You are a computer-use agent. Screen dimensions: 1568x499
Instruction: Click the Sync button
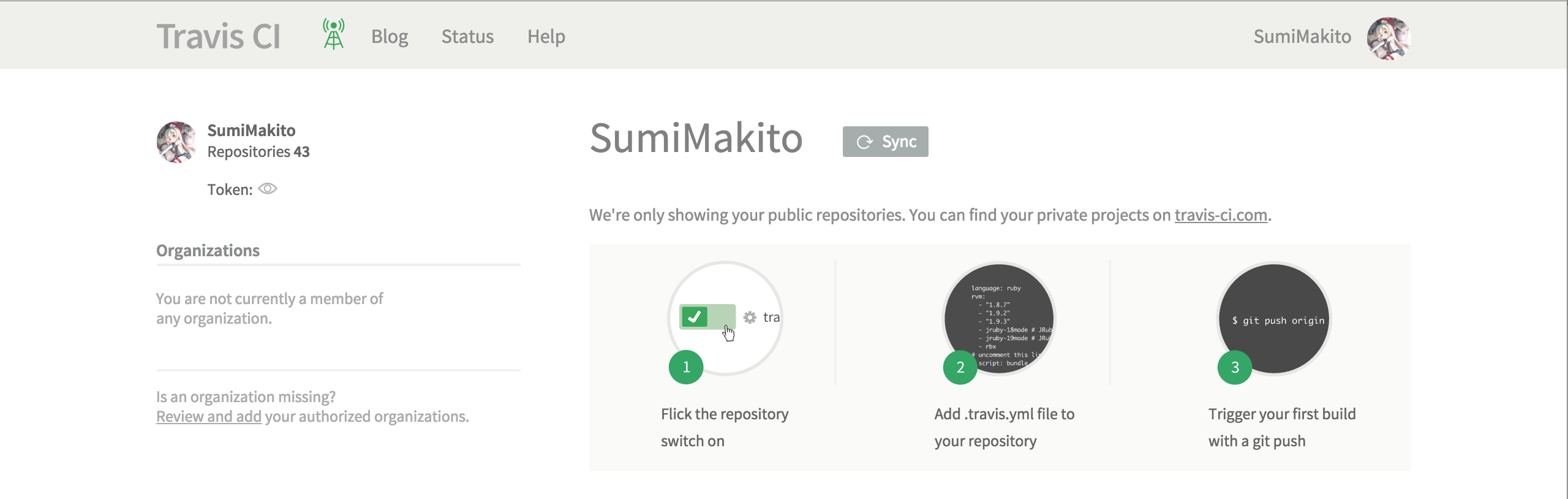pos(885,142)
